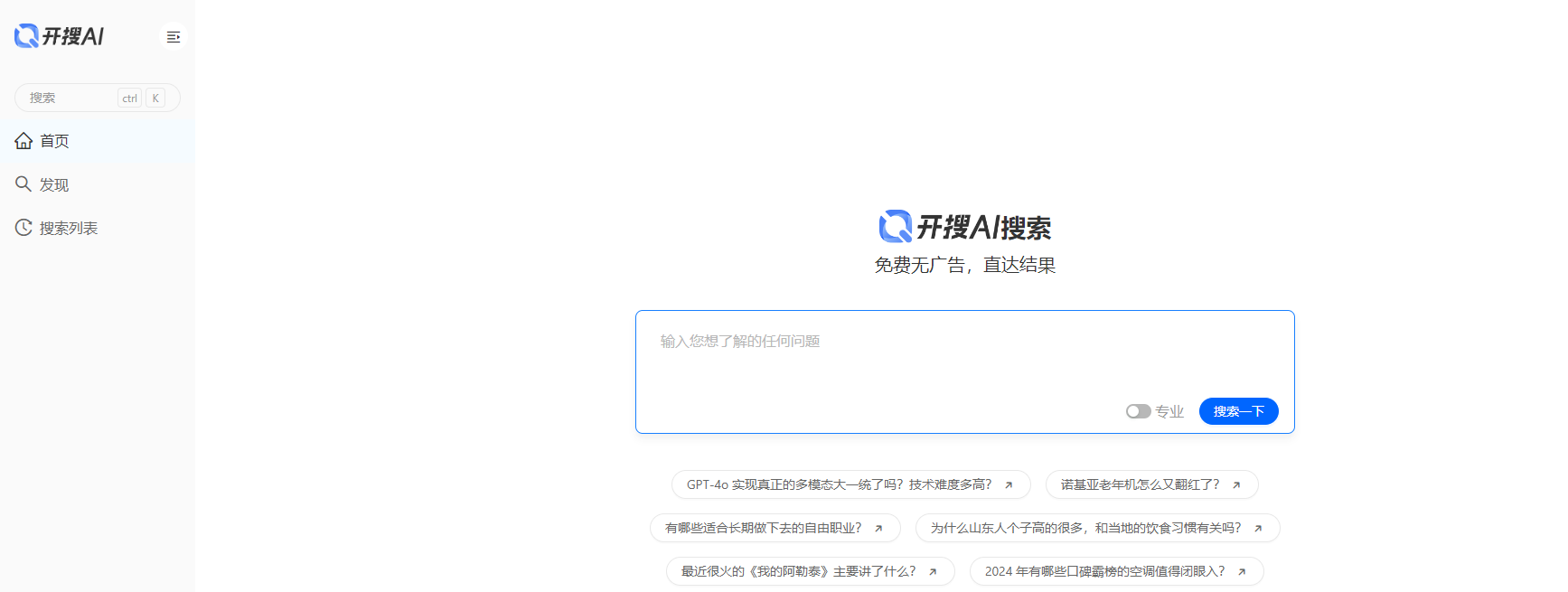Click the 开搜AI logo in sidebar

coord(59,36)
